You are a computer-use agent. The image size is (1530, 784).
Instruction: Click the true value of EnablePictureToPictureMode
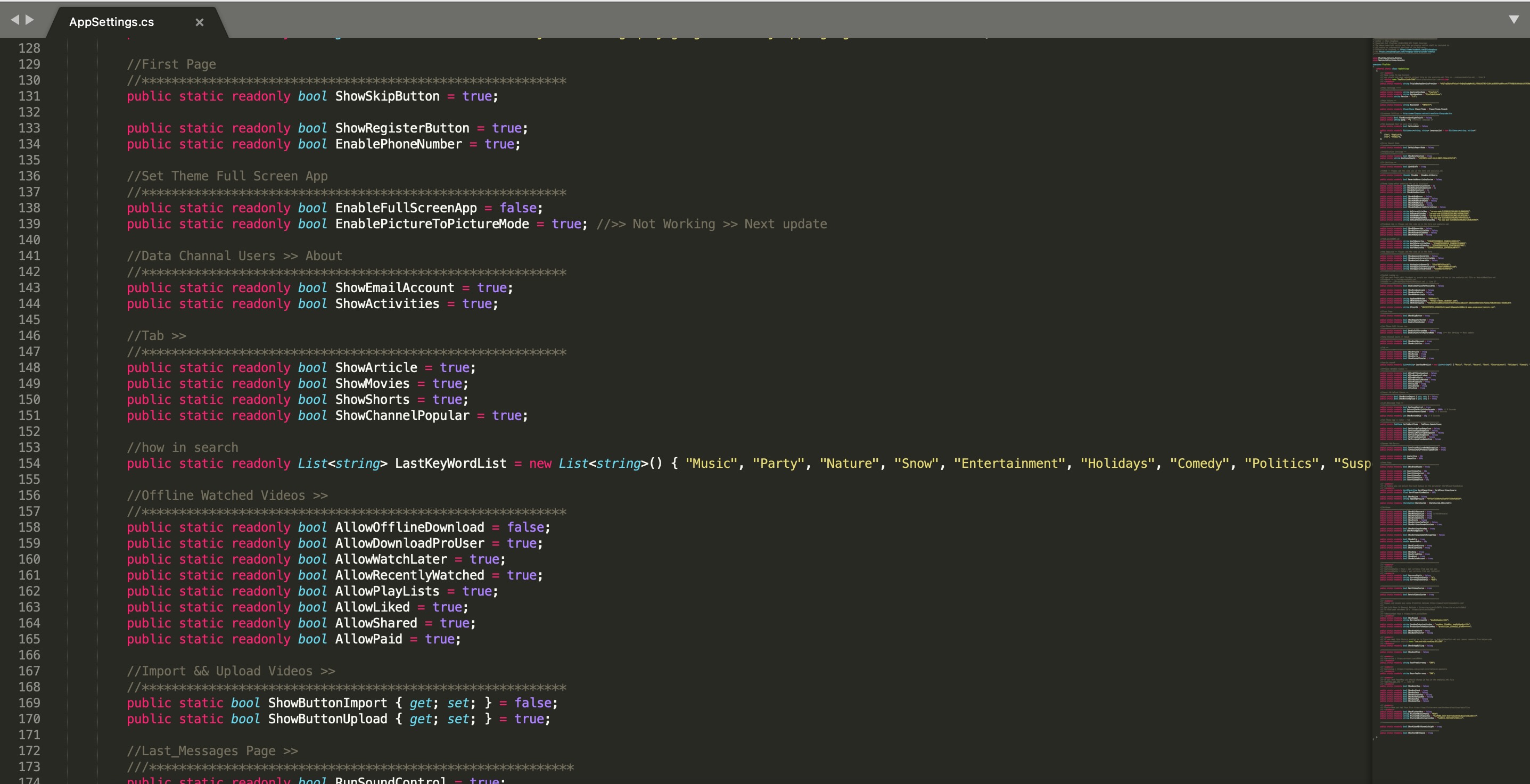tap(566, 224)
